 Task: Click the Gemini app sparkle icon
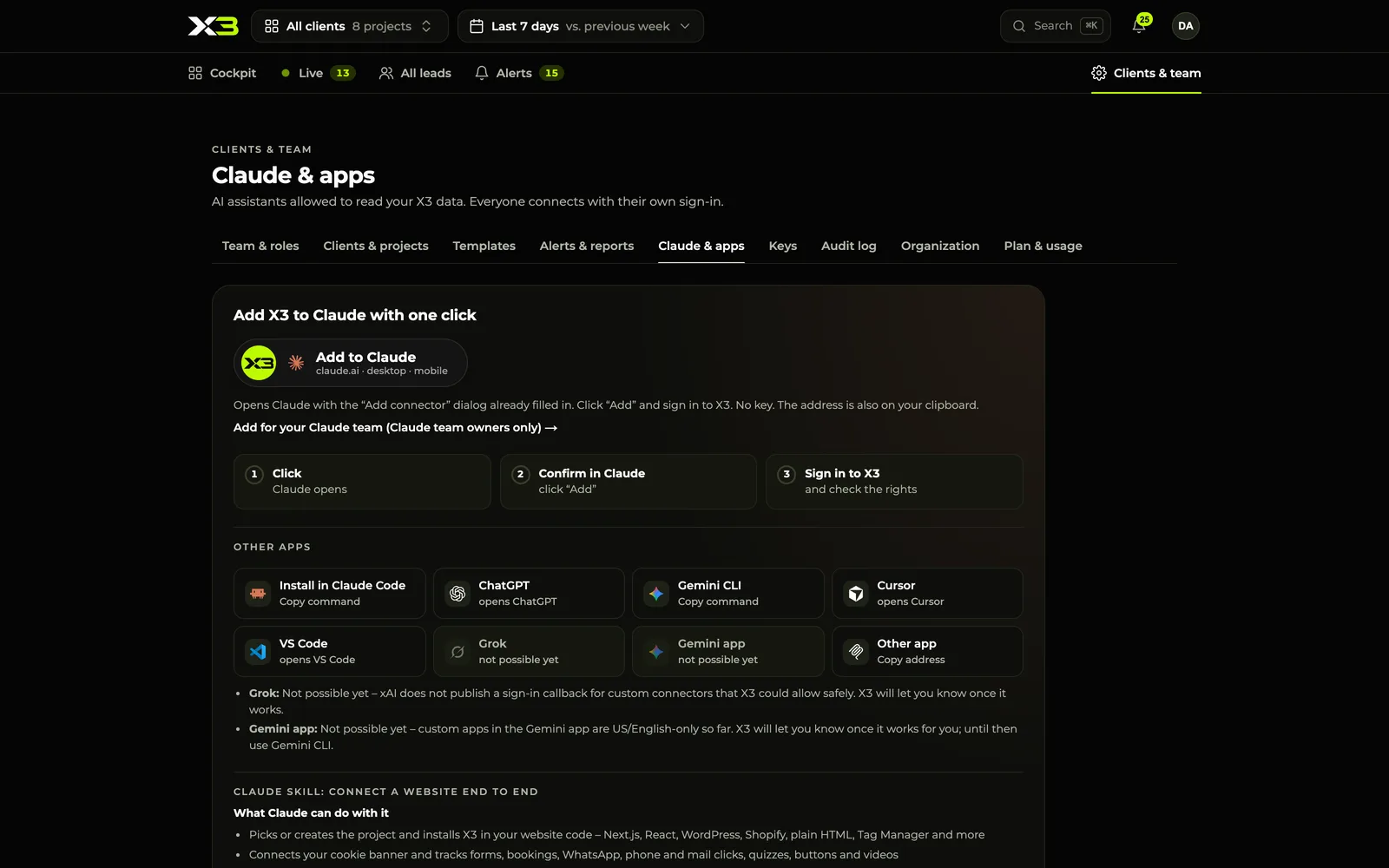(656, 652)
